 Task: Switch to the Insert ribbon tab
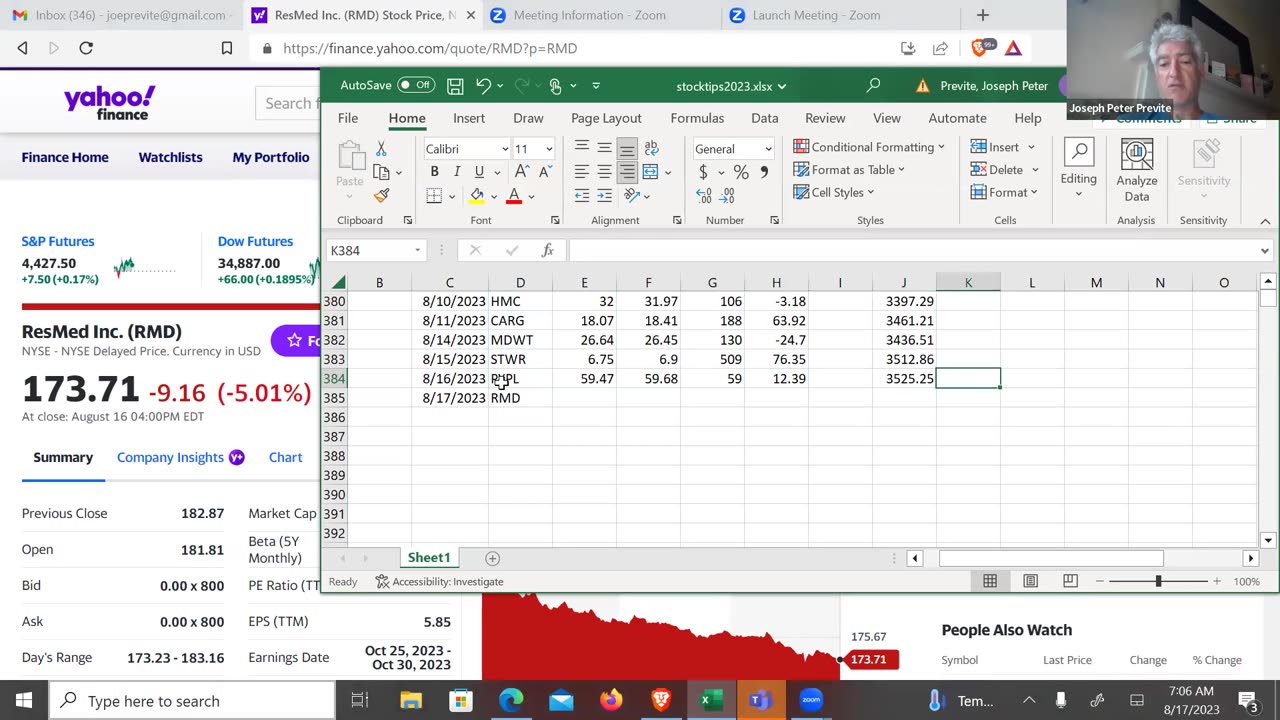coord(468,118)
